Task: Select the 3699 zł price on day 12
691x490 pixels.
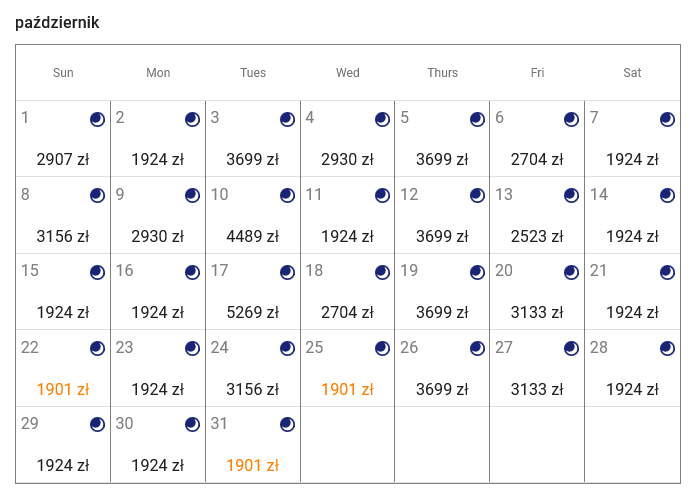Action: coord(442,237)
